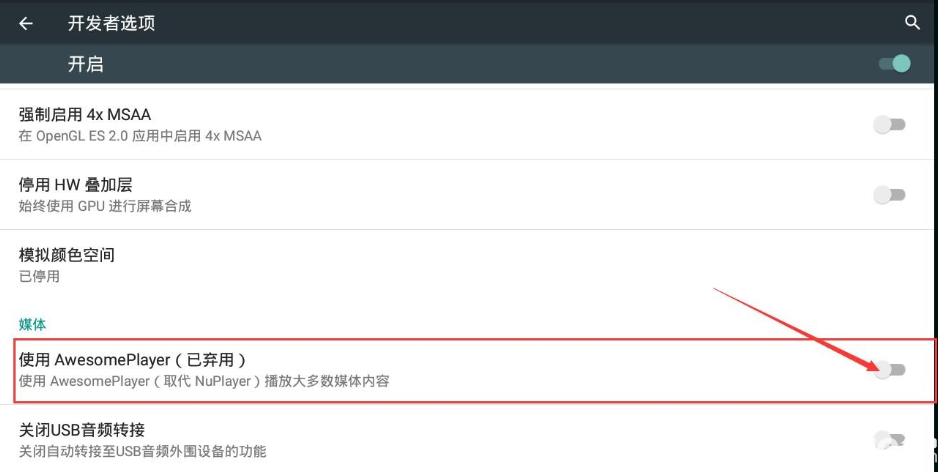Click the 使用 AwesomePlayer（已弃用）title text
Image resolution: width=938 pixels, height=472 pixels.
[132, 360]
